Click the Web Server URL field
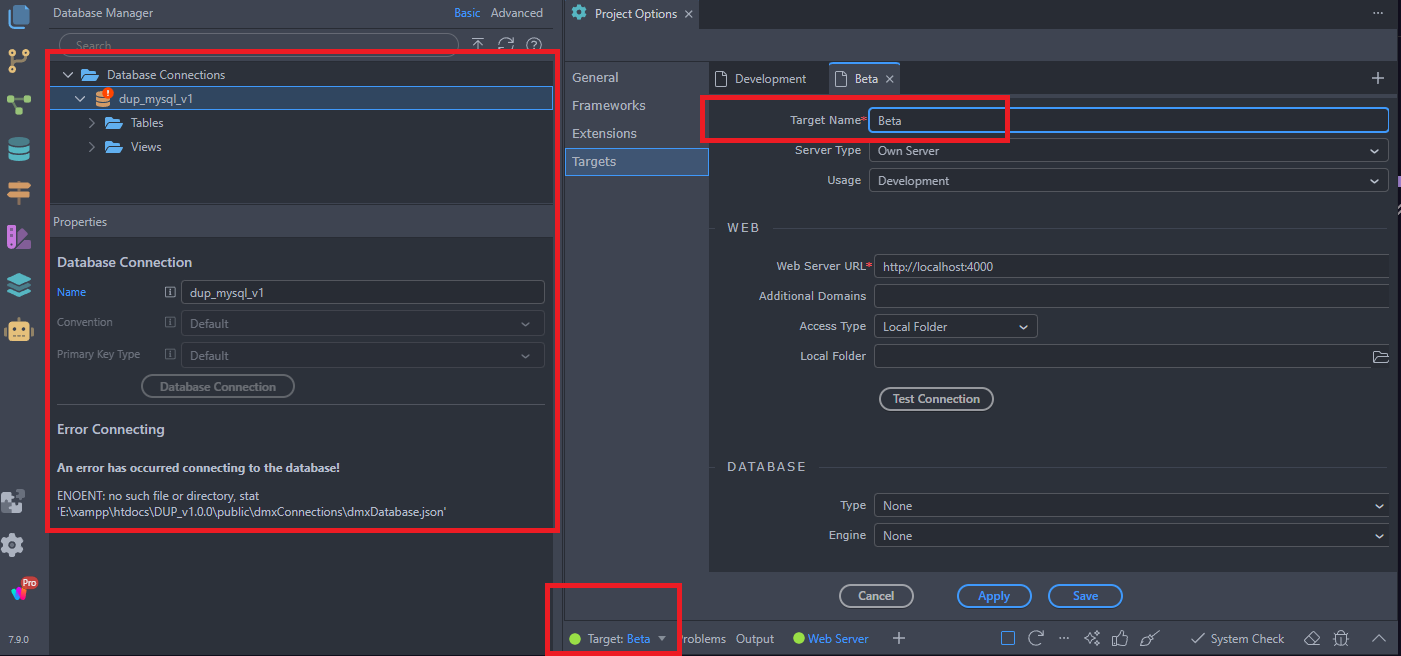Image resolution: width=1401 pixels, height=656 pixels. [x=1131, y=267]
